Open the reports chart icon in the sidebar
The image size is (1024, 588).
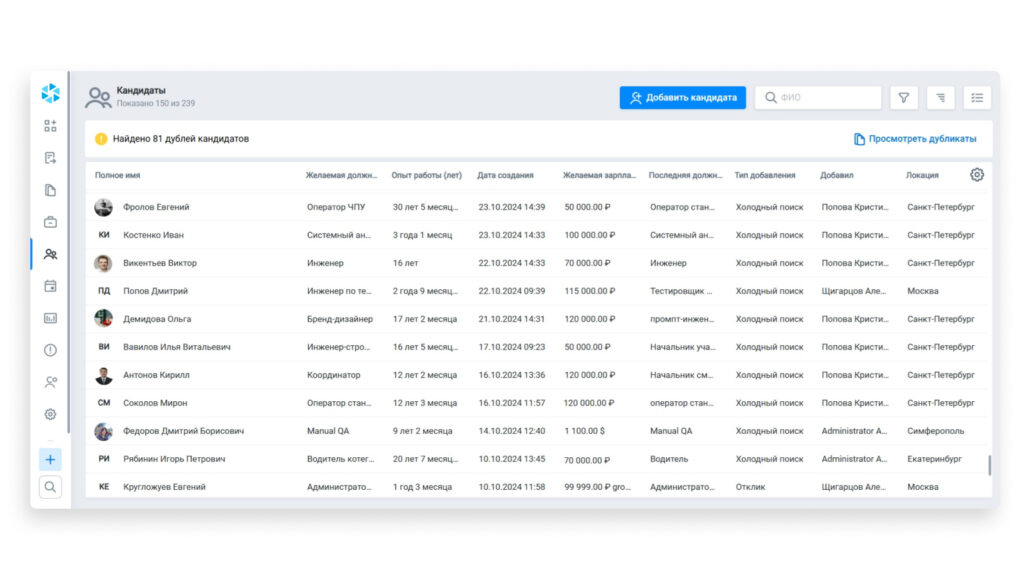(50, 318)
